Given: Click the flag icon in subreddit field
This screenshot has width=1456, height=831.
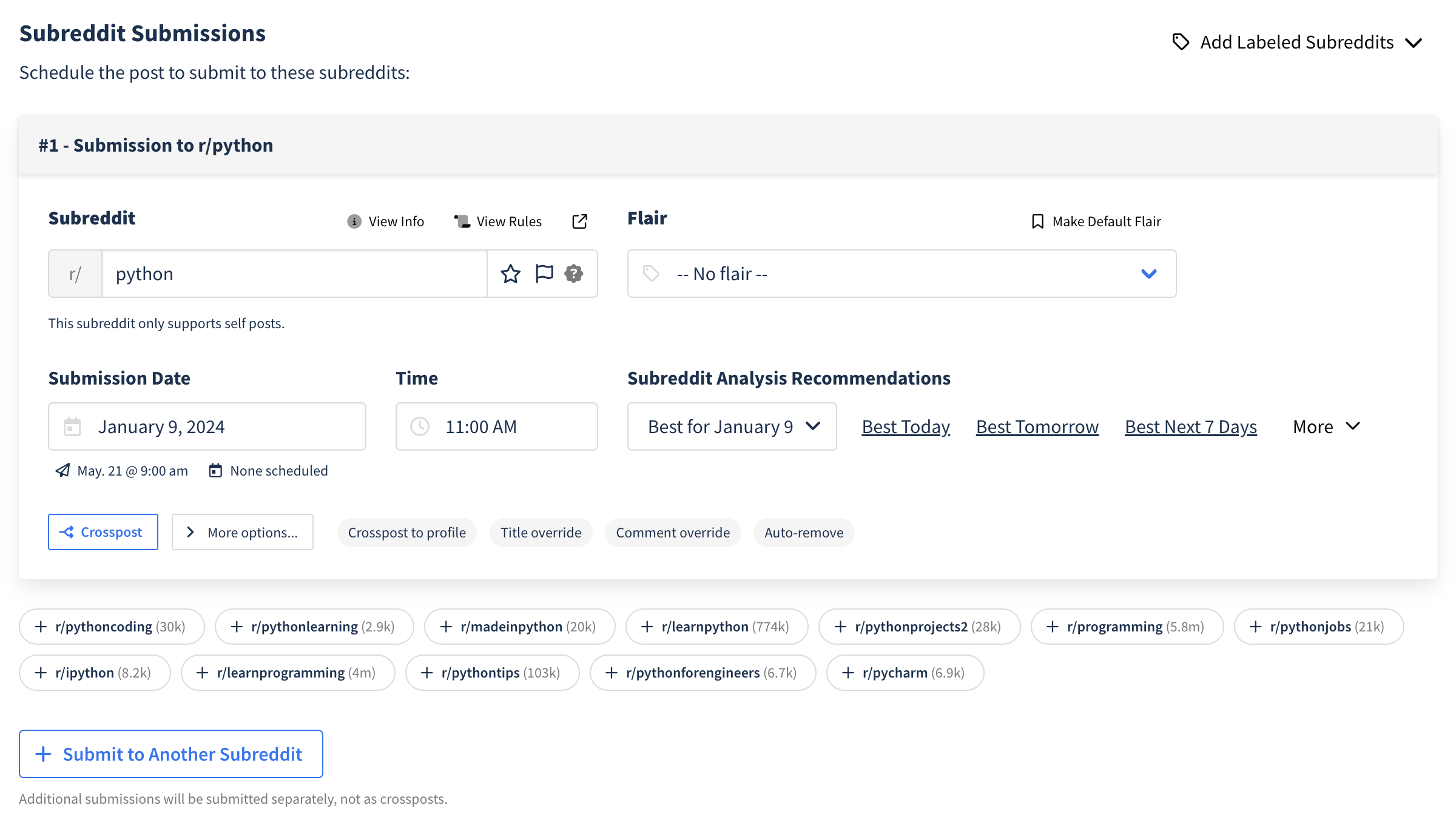Looking at the screenshot, I should (544, 274).
